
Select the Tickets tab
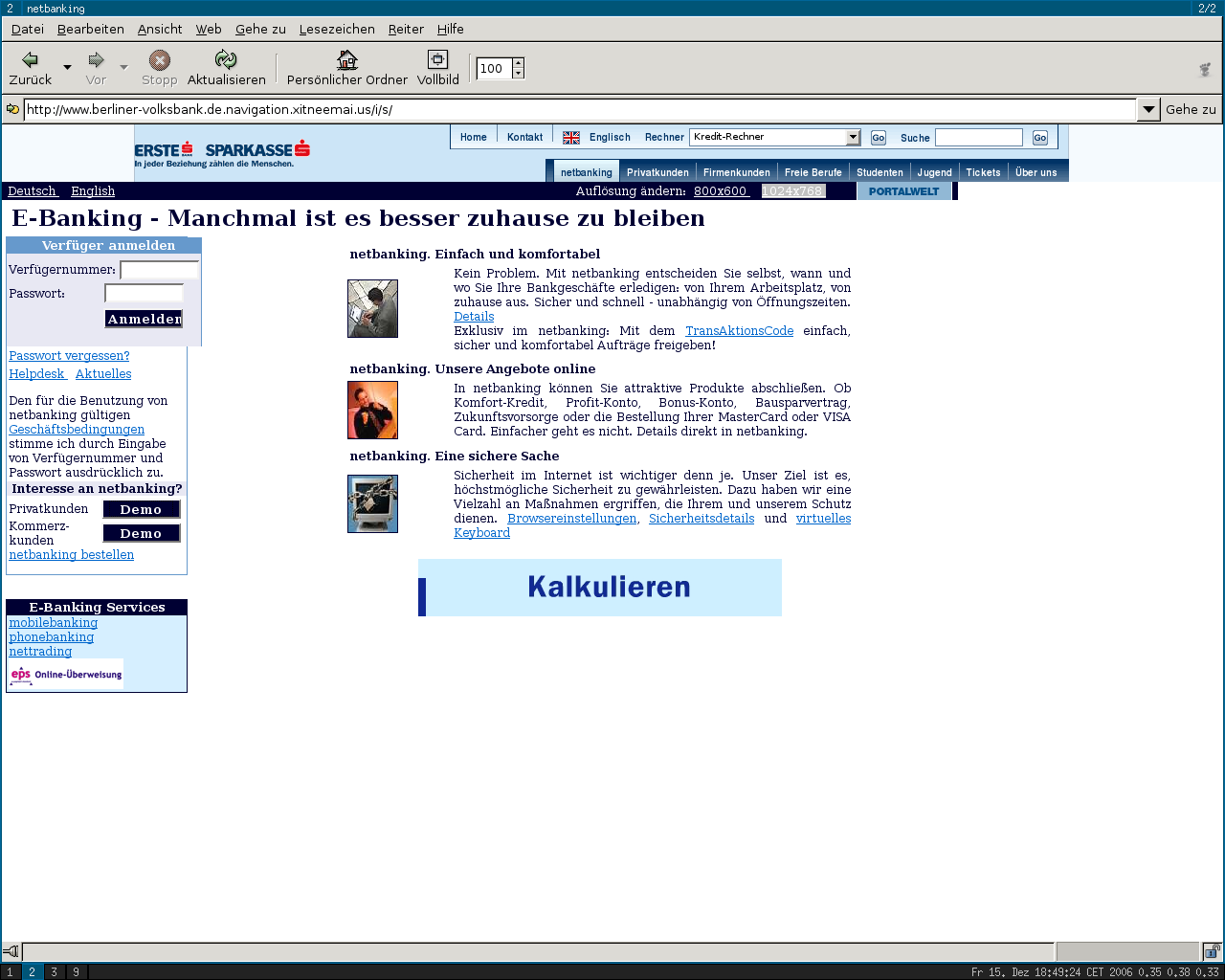click(x=983, y=172)
